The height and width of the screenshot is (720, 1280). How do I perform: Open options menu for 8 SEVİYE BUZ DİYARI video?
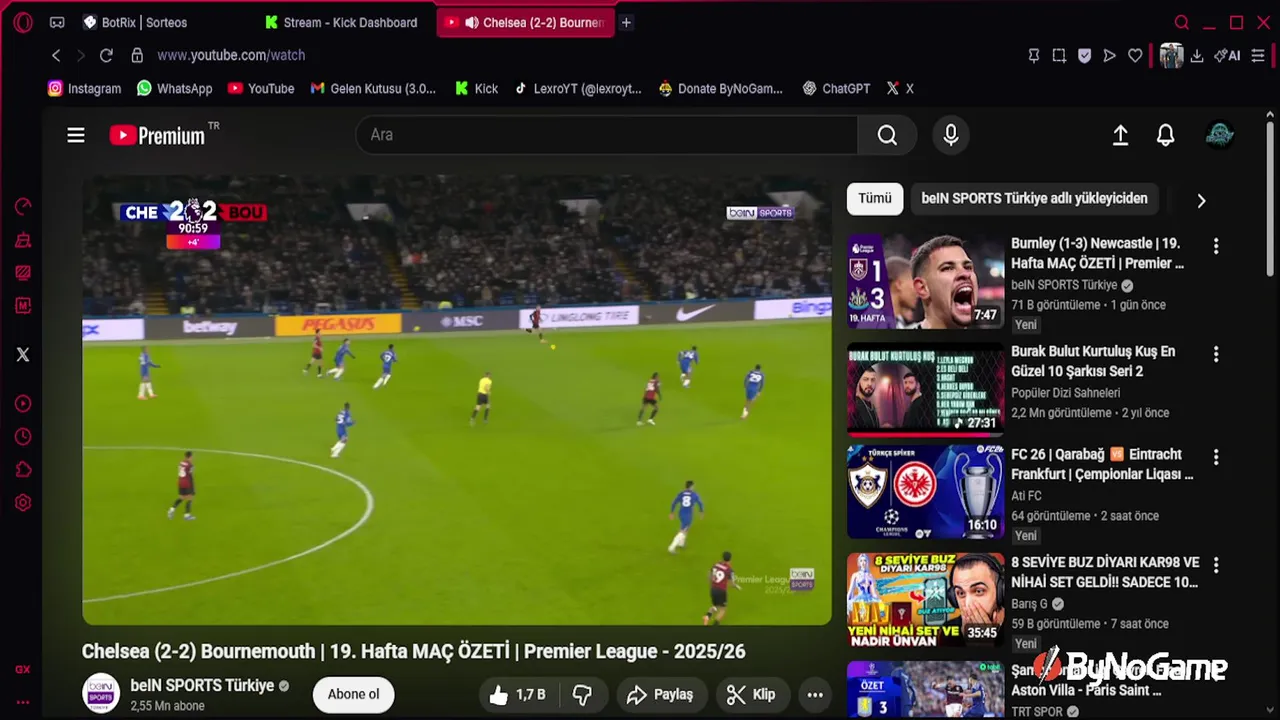click(x=1216, y=565)
